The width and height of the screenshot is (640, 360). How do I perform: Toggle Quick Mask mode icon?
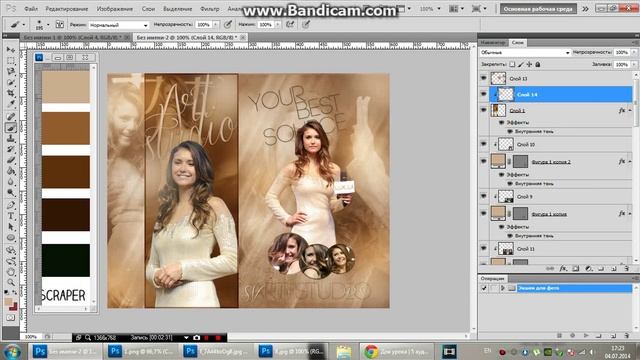pyautogui.click(x=11, y=318)
